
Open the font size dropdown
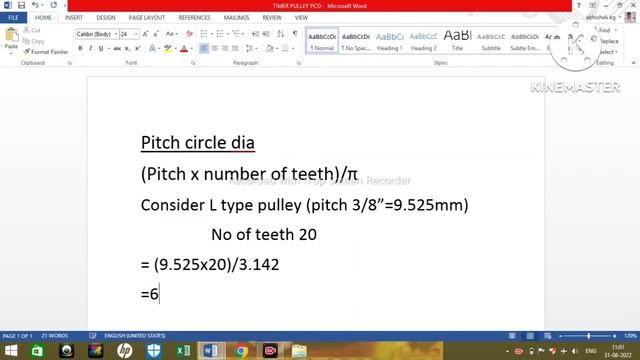[x=136, y=34]
